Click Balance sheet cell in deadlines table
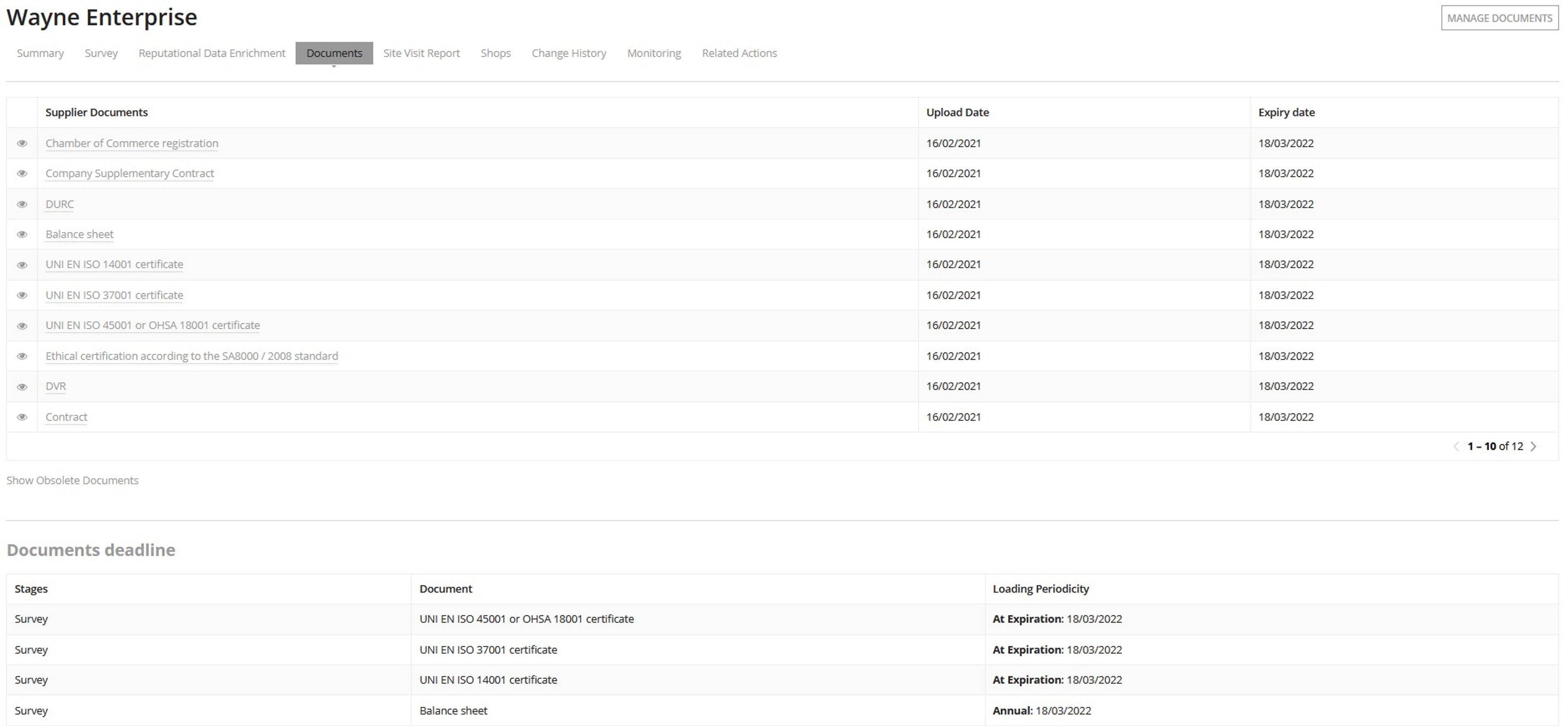This screenshot has width=1568, height=726. [454, 710]
